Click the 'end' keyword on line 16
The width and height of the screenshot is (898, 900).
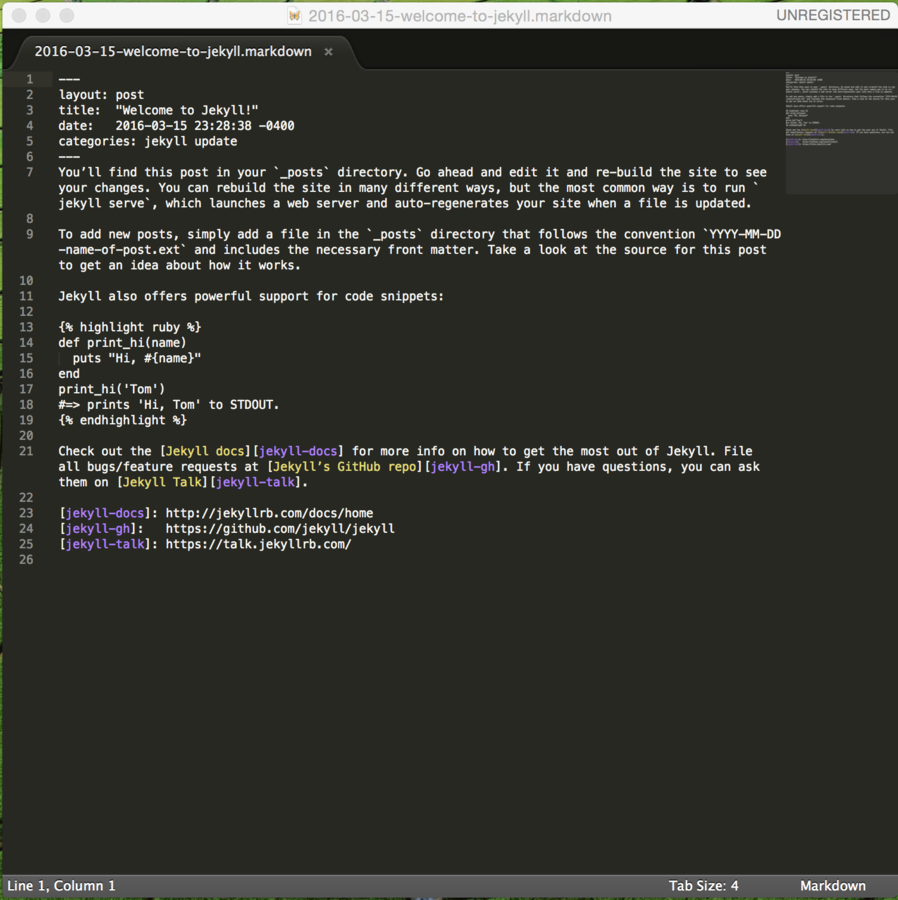[69, 374]
